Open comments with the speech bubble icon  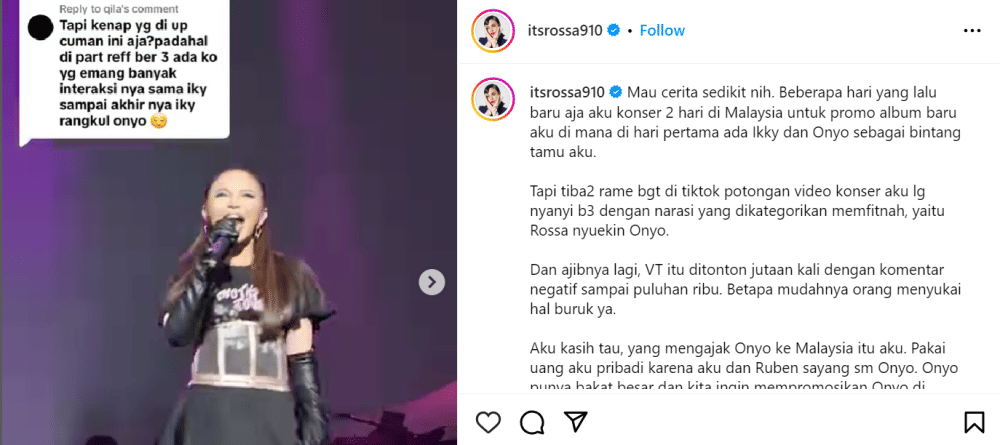531,421
